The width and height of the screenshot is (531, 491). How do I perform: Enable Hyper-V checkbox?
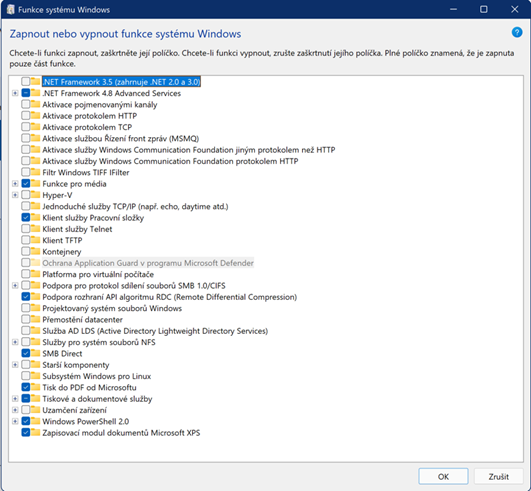[25, 195]
